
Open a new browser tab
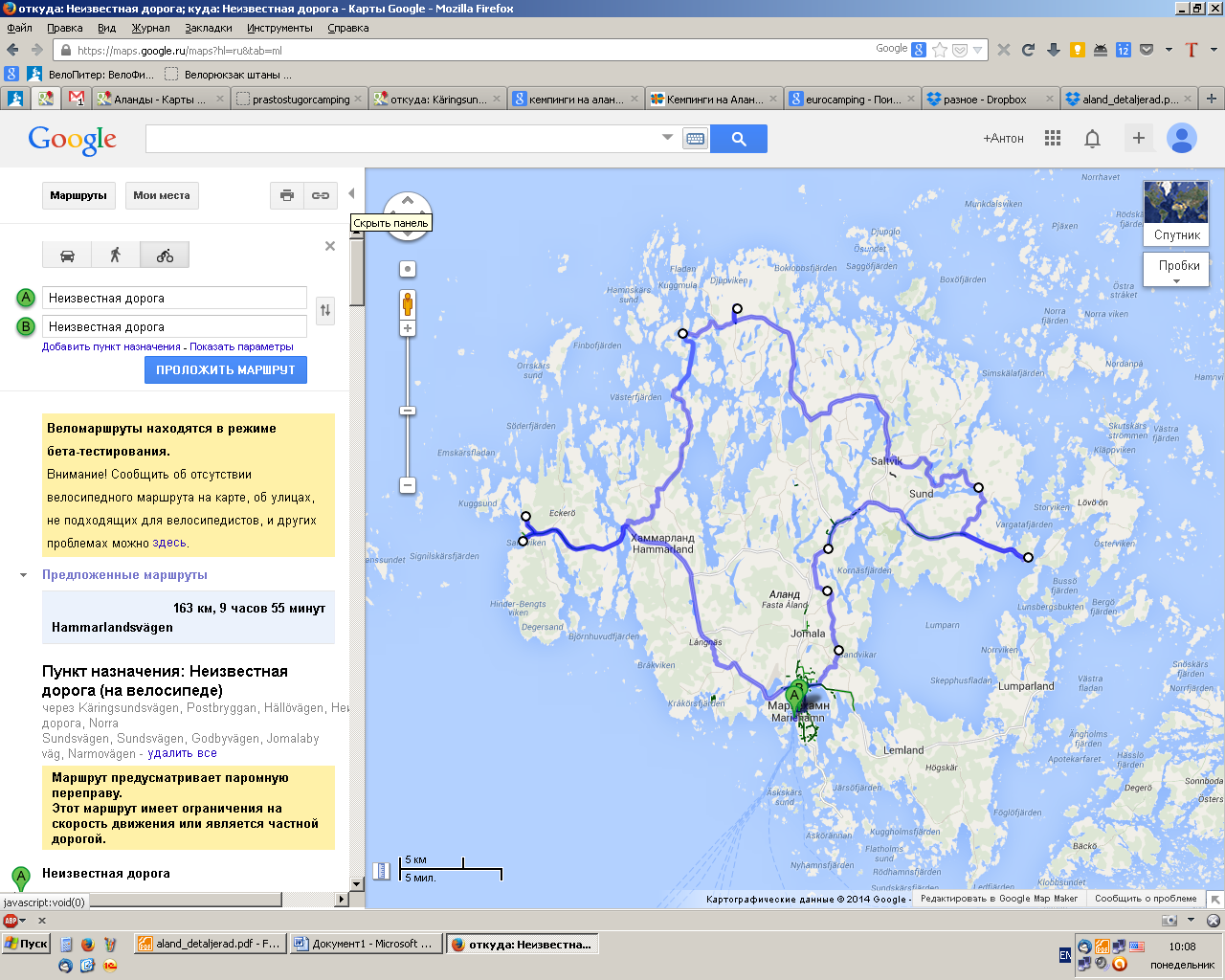click(x=1212, y=99)
